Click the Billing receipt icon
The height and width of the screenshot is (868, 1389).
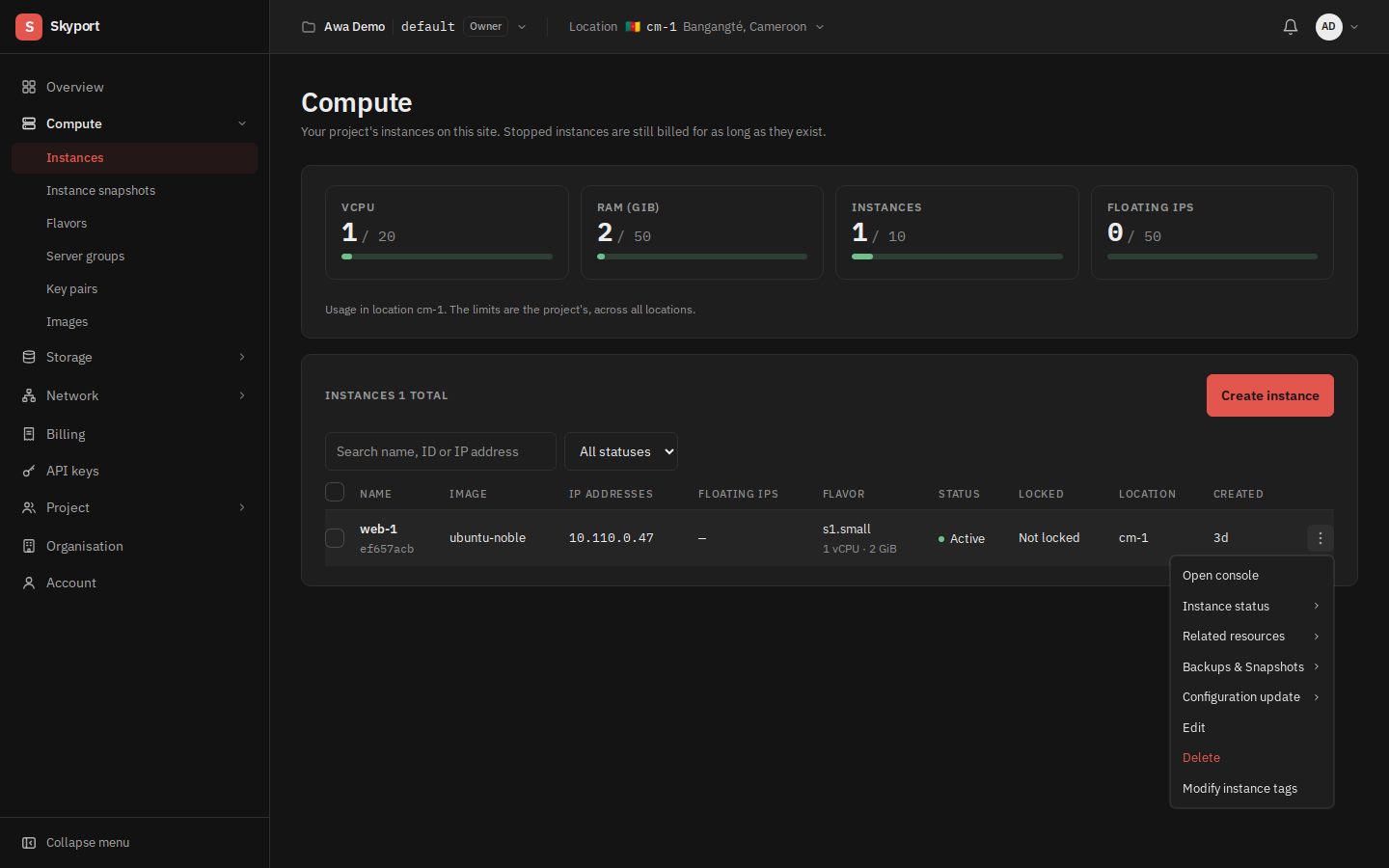pyautogui.click(x=29, y=434)
